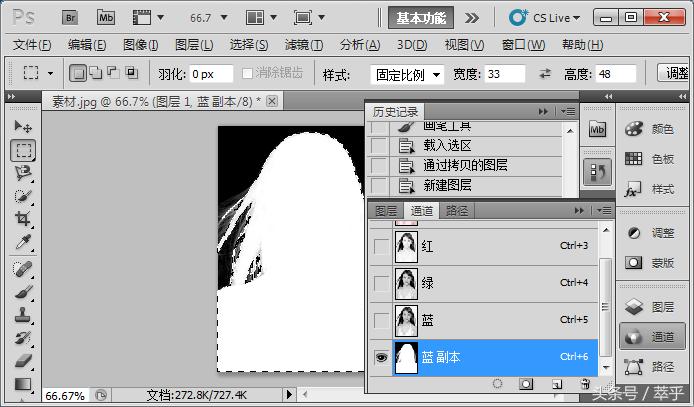Select the Spot Healing Brush tool

[x=23, y=269]
